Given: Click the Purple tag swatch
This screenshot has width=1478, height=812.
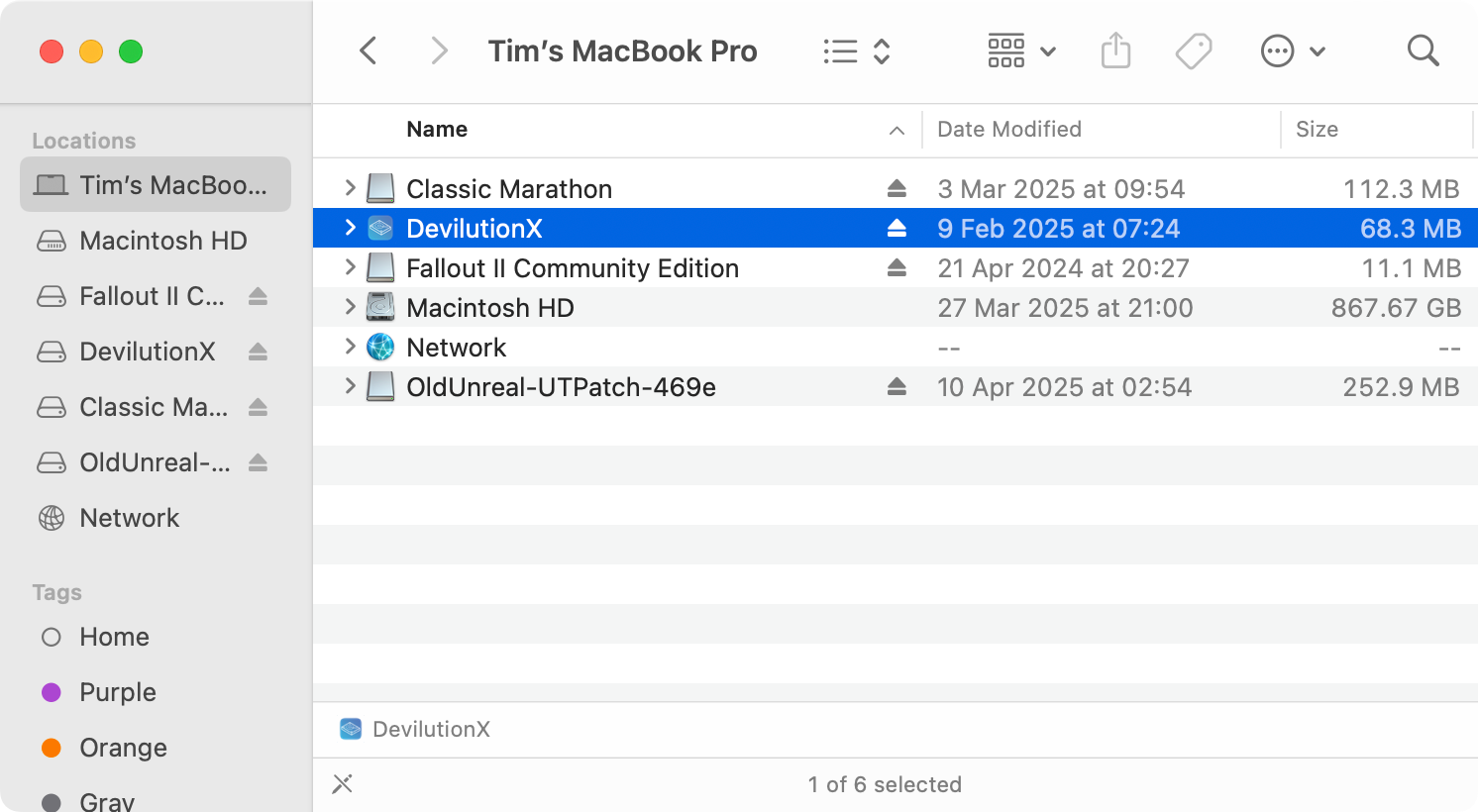Looking at the screenshot, I should [x=51, y=692].
